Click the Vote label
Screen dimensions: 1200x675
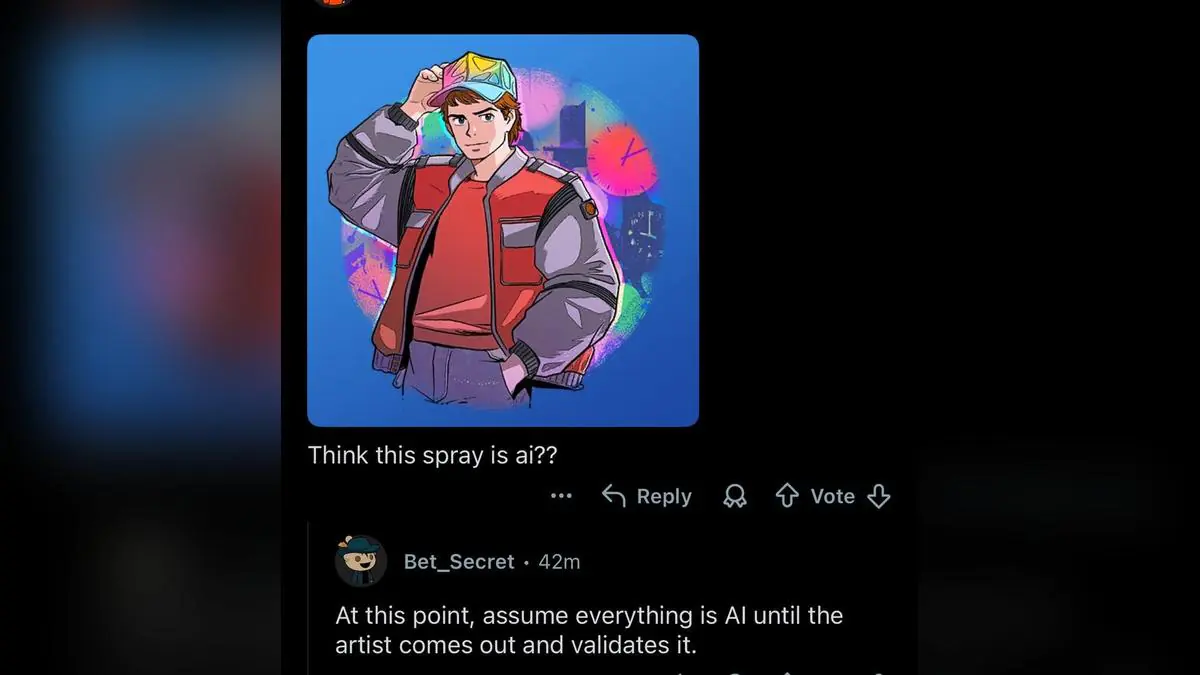click(x=833, y=495)
